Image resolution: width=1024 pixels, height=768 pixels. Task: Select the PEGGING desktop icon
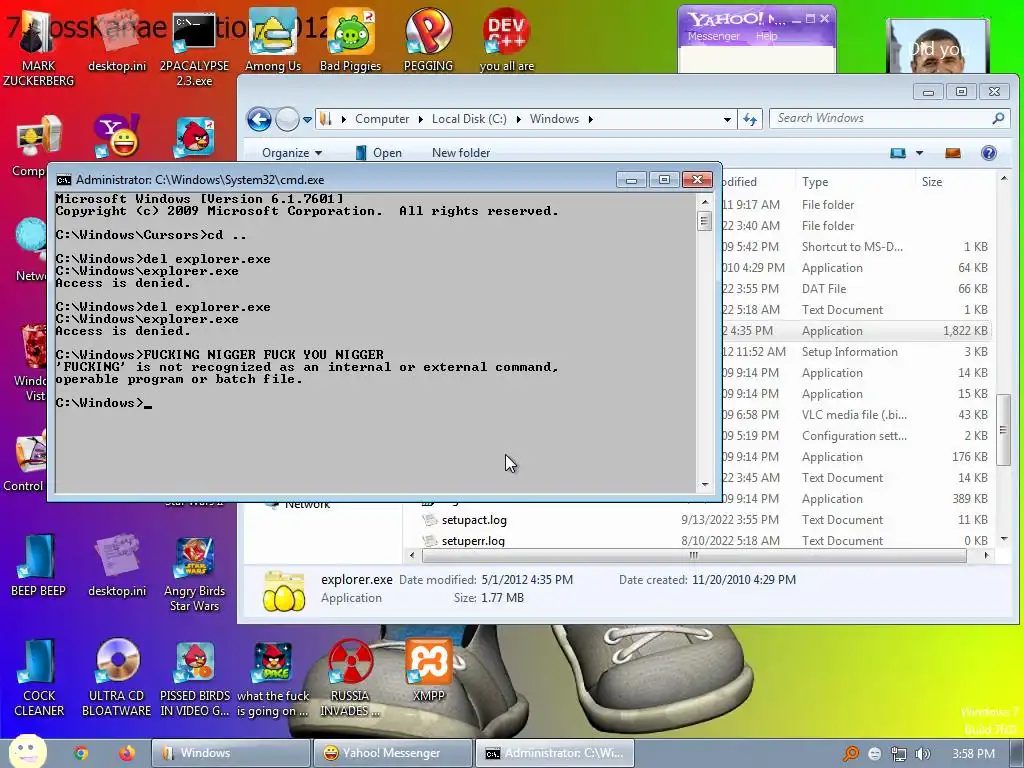coord(428,40)
